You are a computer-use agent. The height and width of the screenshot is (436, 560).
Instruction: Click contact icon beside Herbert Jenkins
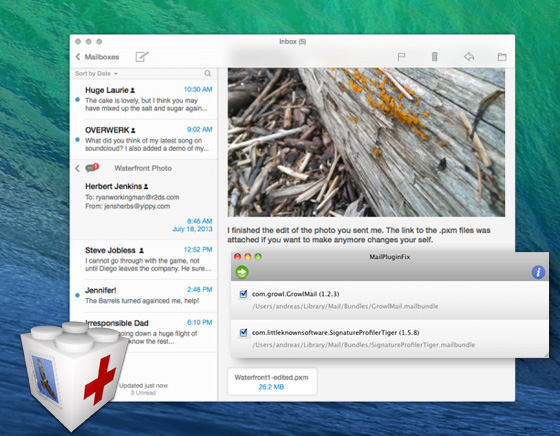[x=146, y=187]
